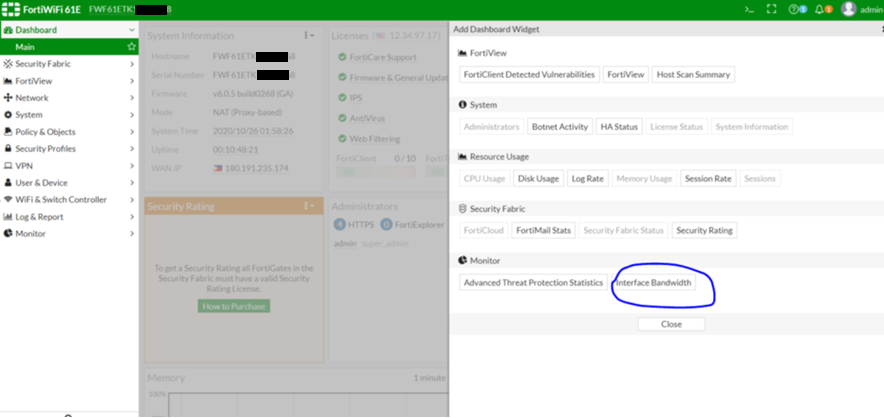Collapse the Dashboard menu chevron
Image resolution: width=884 pixels, height=418 pixels.
pos(132,30)
